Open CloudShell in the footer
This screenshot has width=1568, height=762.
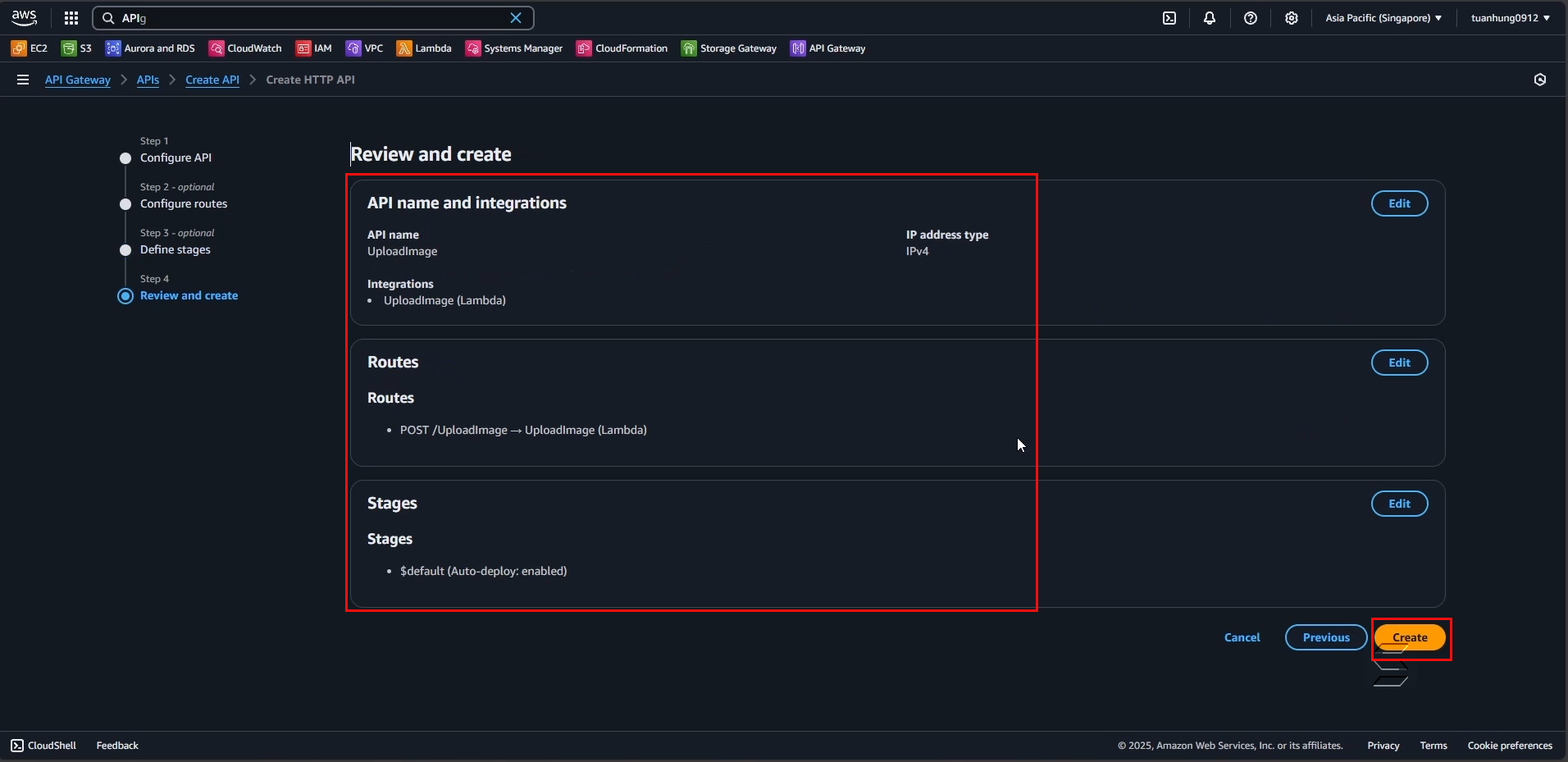(x=43, y=746)
